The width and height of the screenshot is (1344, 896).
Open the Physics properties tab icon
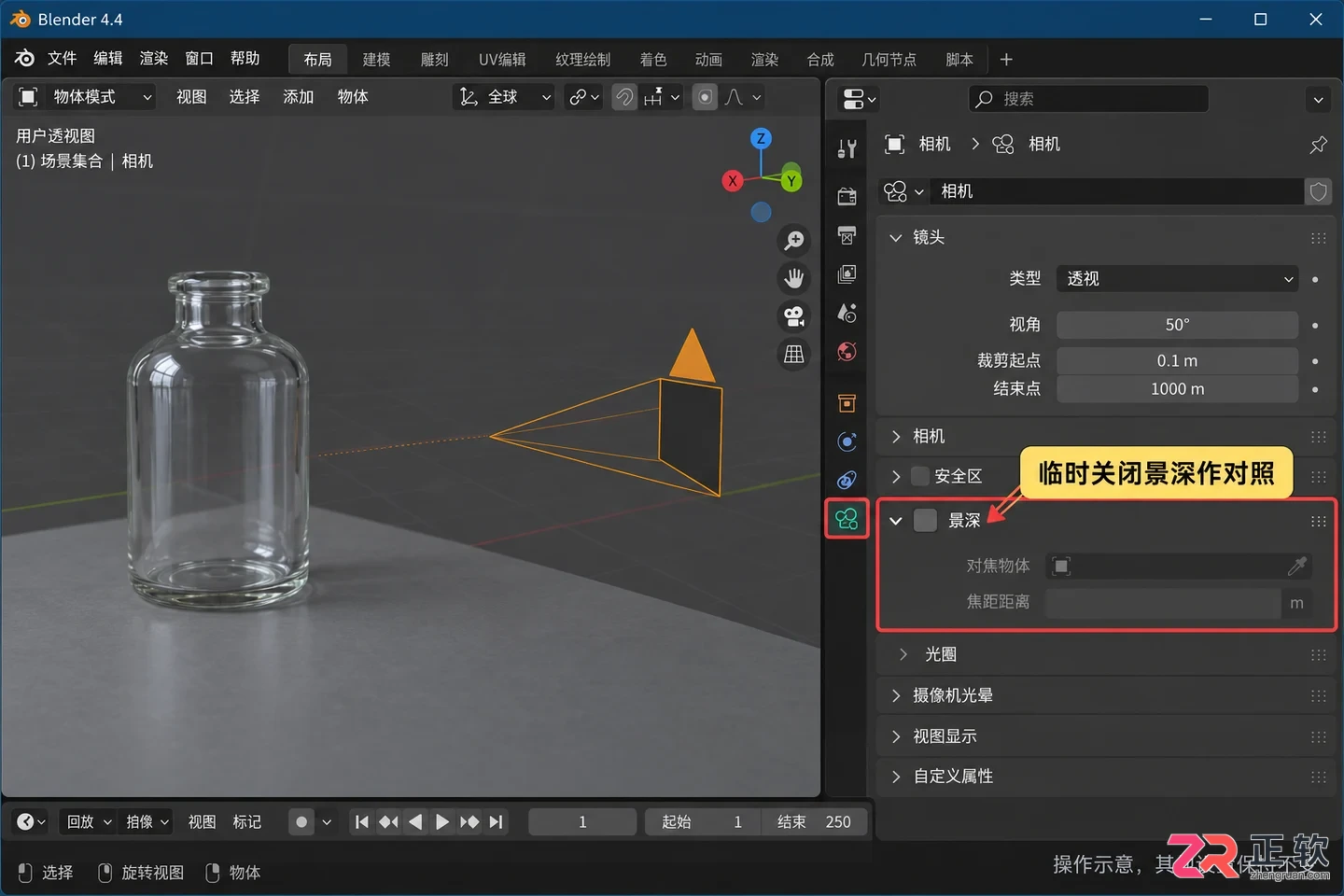(847, 441)
